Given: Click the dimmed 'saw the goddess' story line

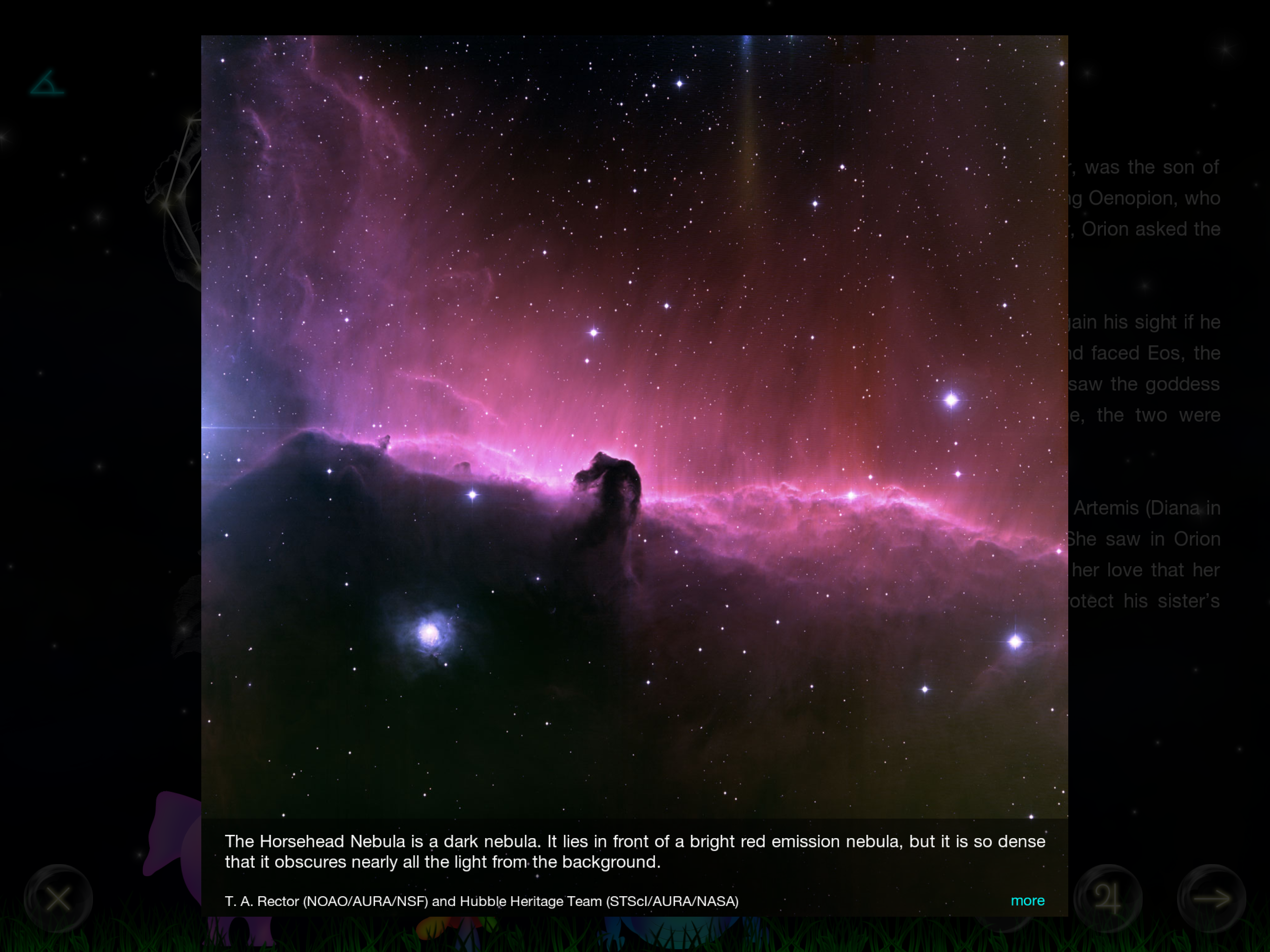Looking at the screenshot, I should pos(1144,384).
